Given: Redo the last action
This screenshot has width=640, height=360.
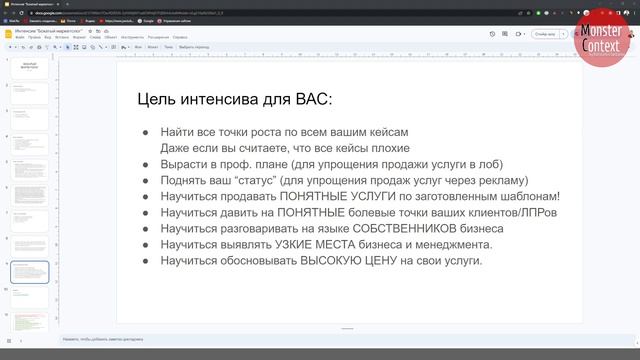Looking at the screenshot, I should (x=31, y=47).
